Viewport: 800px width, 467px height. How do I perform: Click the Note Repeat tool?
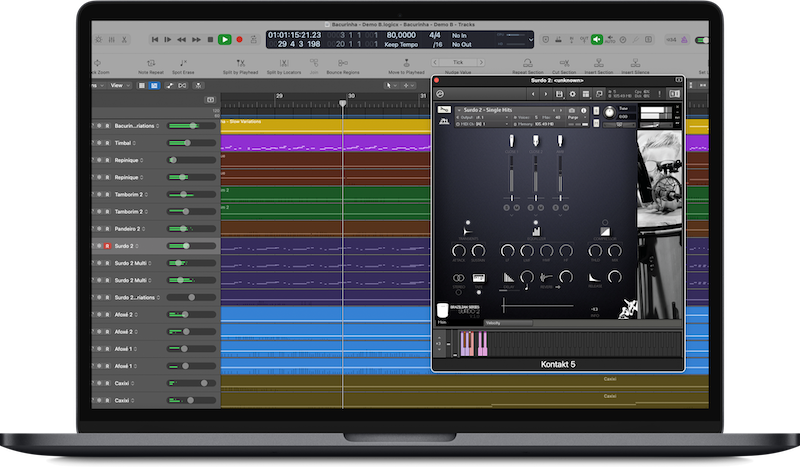tap(151, 66)
